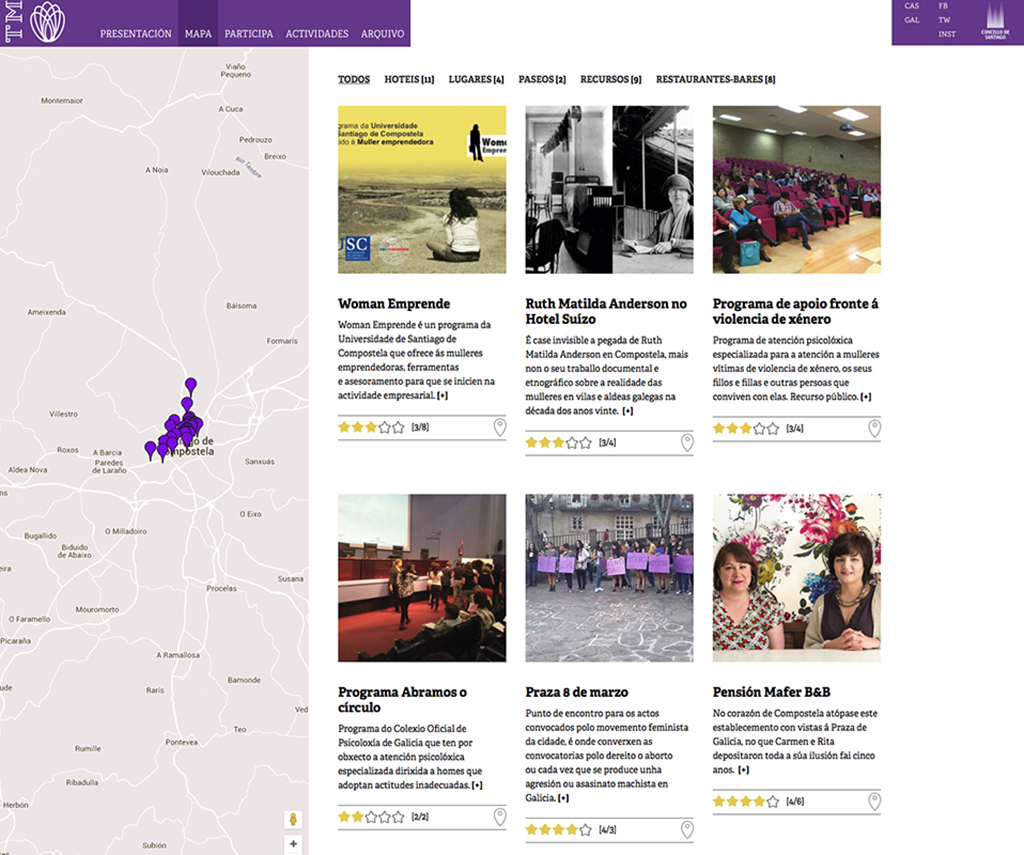Zoom in the map with plus button
The image size is (1024, 855).
coord(293,844)
